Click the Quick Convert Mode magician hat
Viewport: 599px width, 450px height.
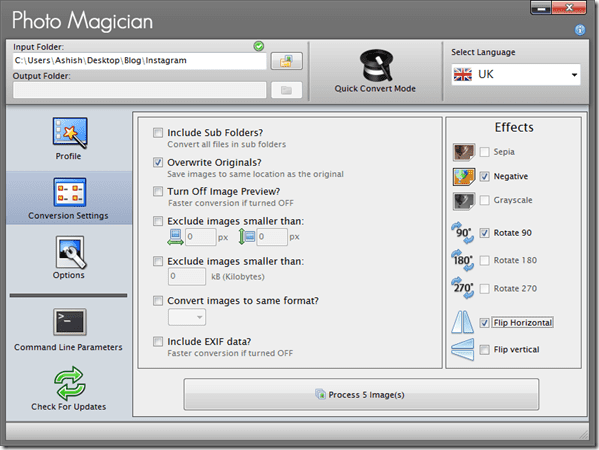pos(376,65)
